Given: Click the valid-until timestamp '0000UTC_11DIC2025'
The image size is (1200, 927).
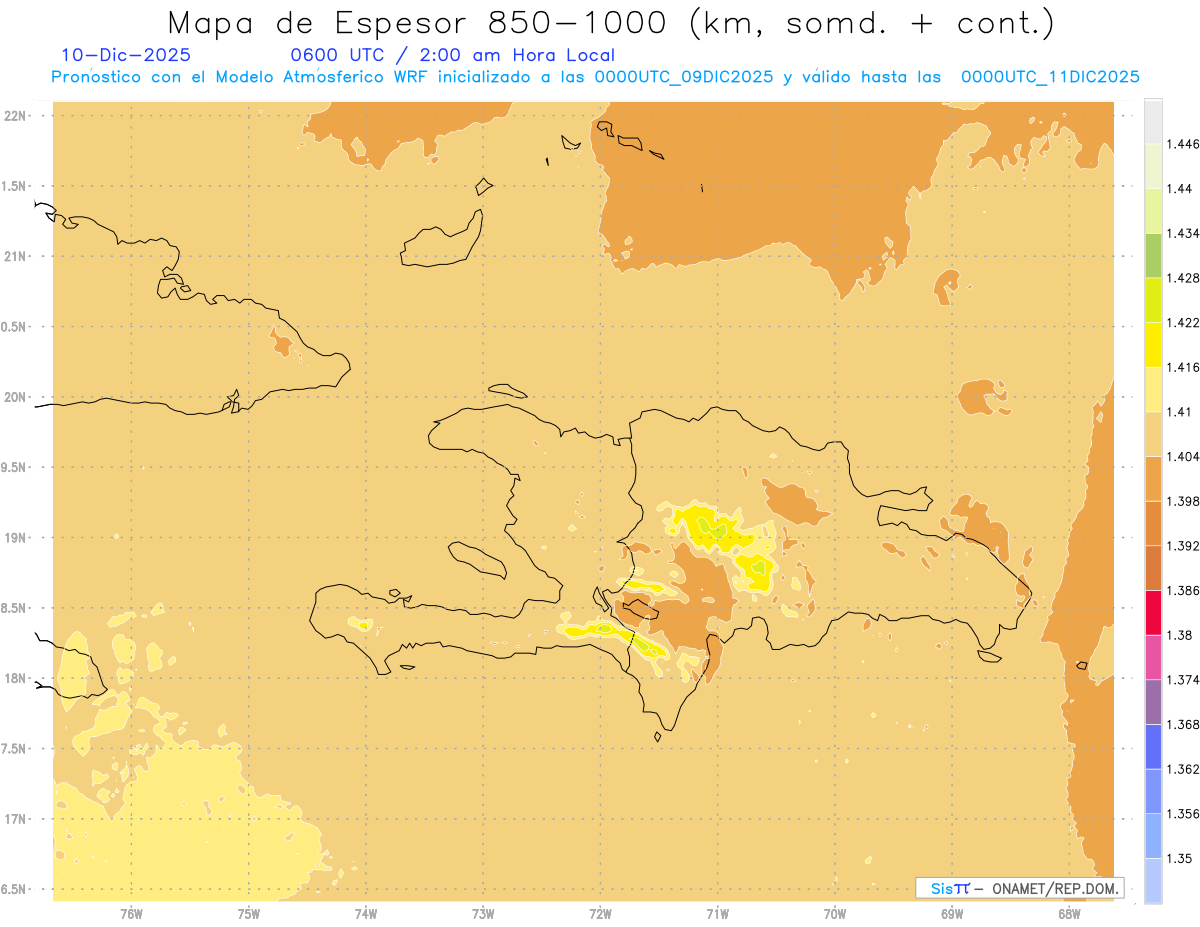Looking at the screenshot, I should coord(1050,77).
